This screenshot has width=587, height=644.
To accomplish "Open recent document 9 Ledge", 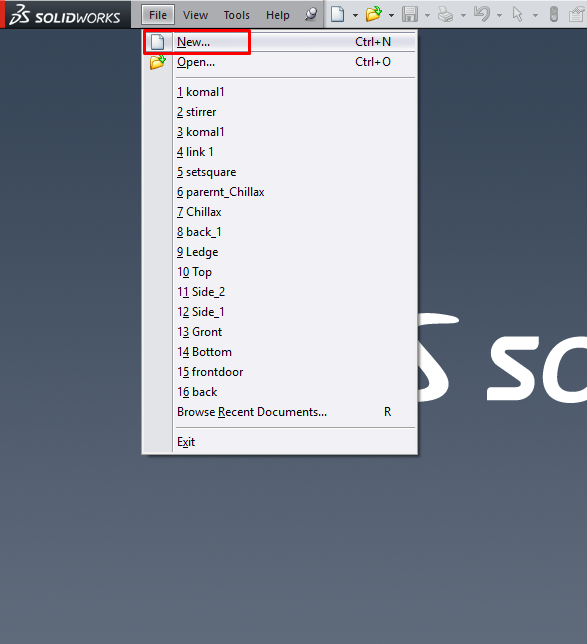I will click(x=280, y=252).
